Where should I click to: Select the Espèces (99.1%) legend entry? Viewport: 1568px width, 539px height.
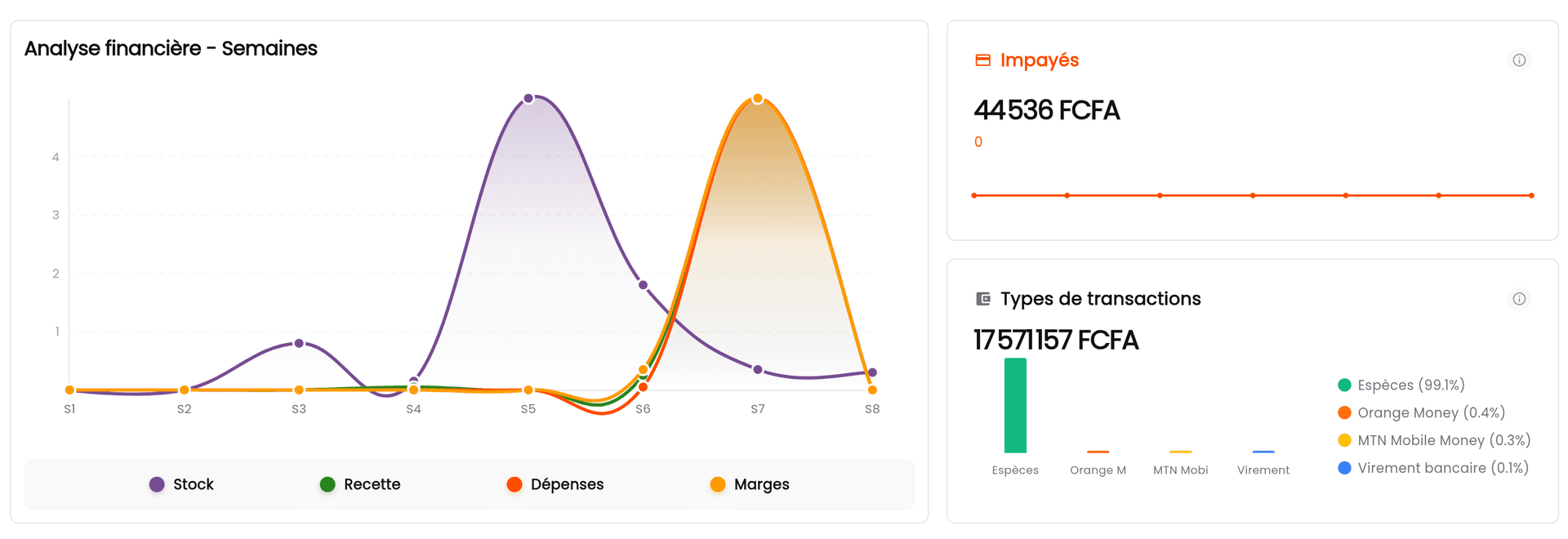[x=1401, y=385]
